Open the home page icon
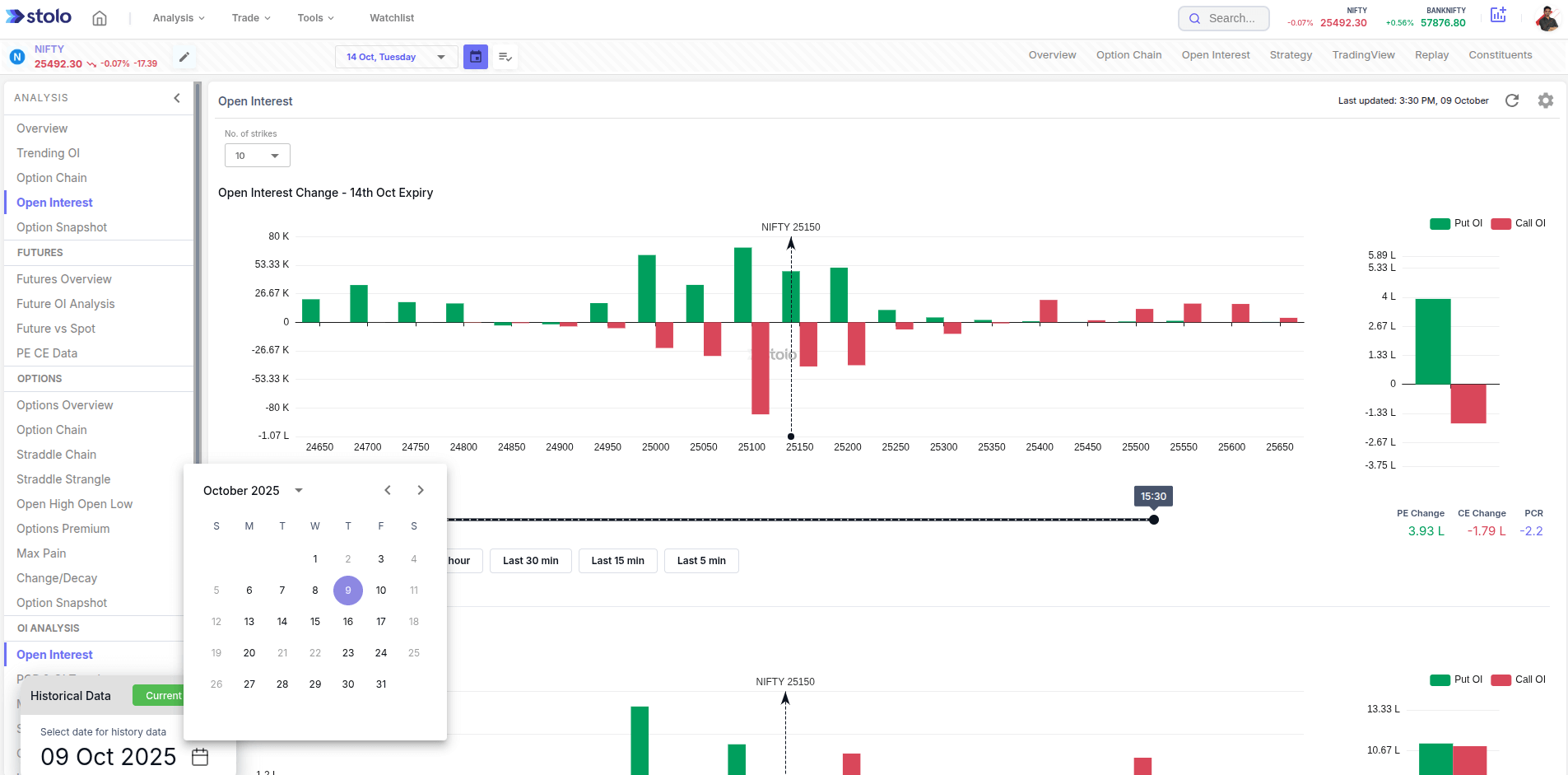Screen dimensions: 1568x775 (x=100, y=17)
